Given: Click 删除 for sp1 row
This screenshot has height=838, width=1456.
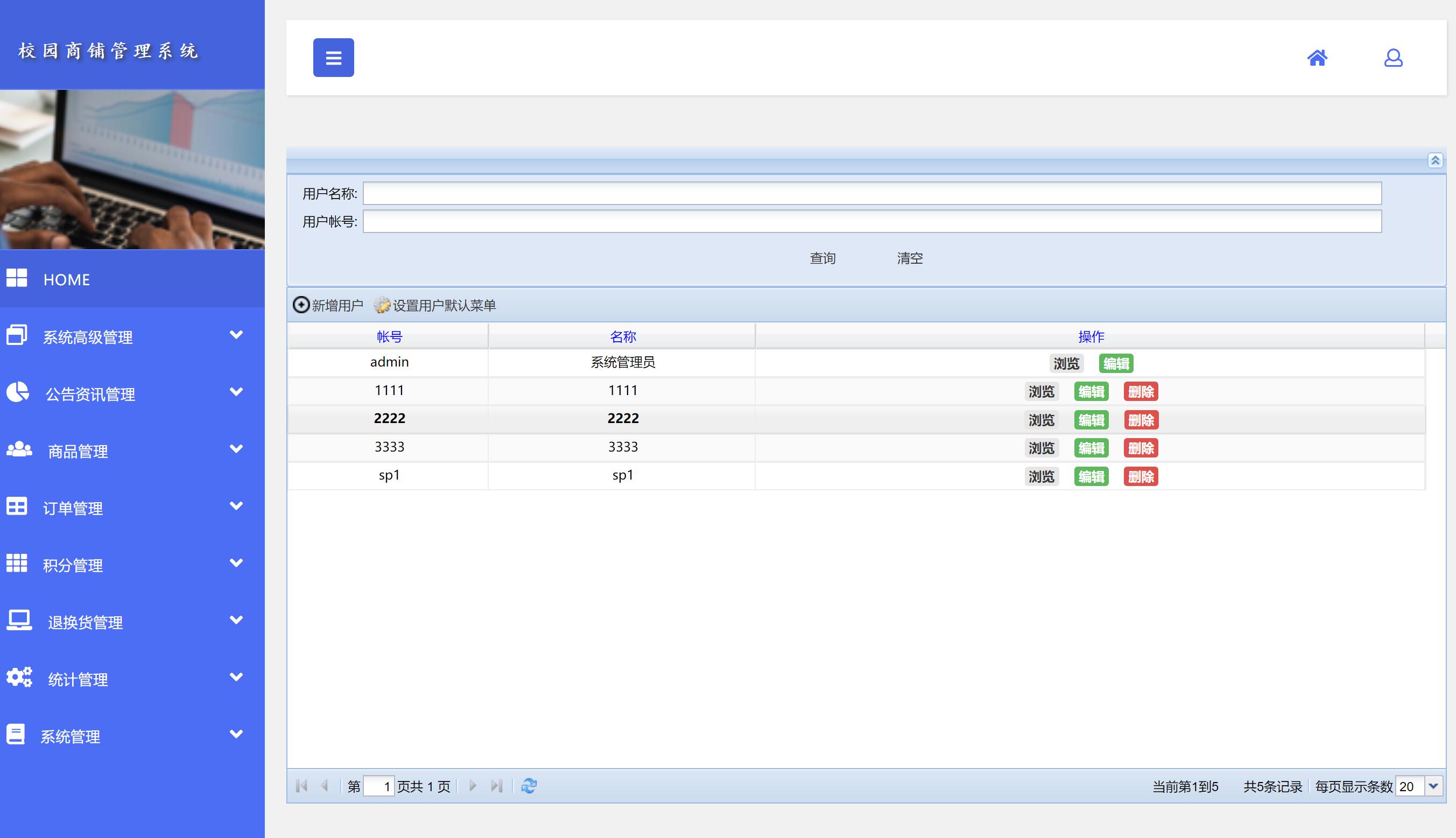Looking at the screenshot, I should [x=1141, y=476].
